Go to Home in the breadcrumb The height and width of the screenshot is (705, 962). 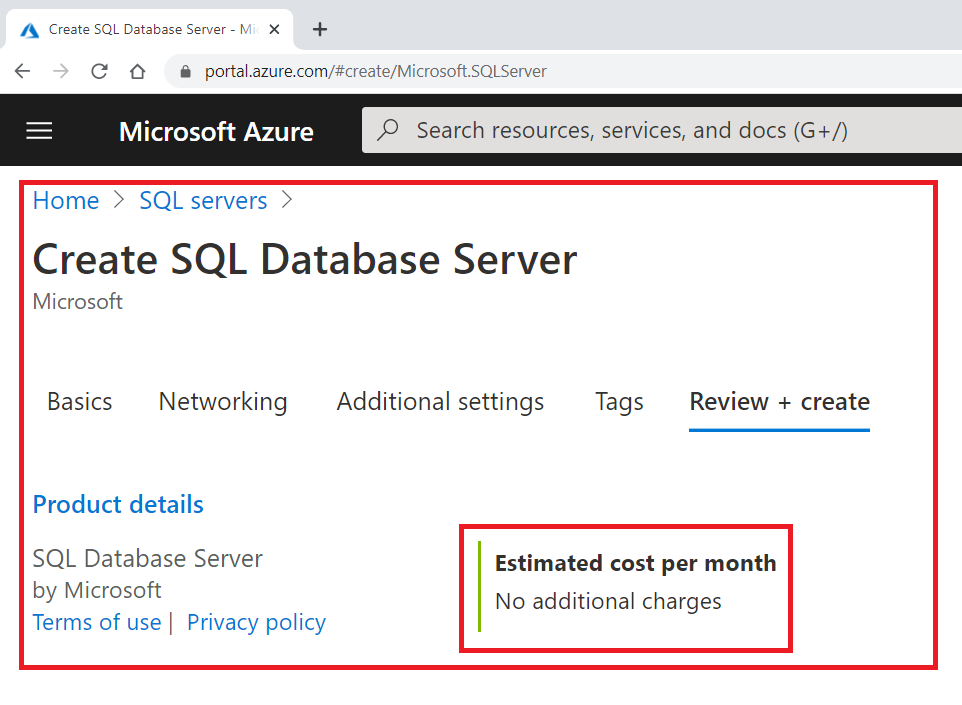coord(66,200)
